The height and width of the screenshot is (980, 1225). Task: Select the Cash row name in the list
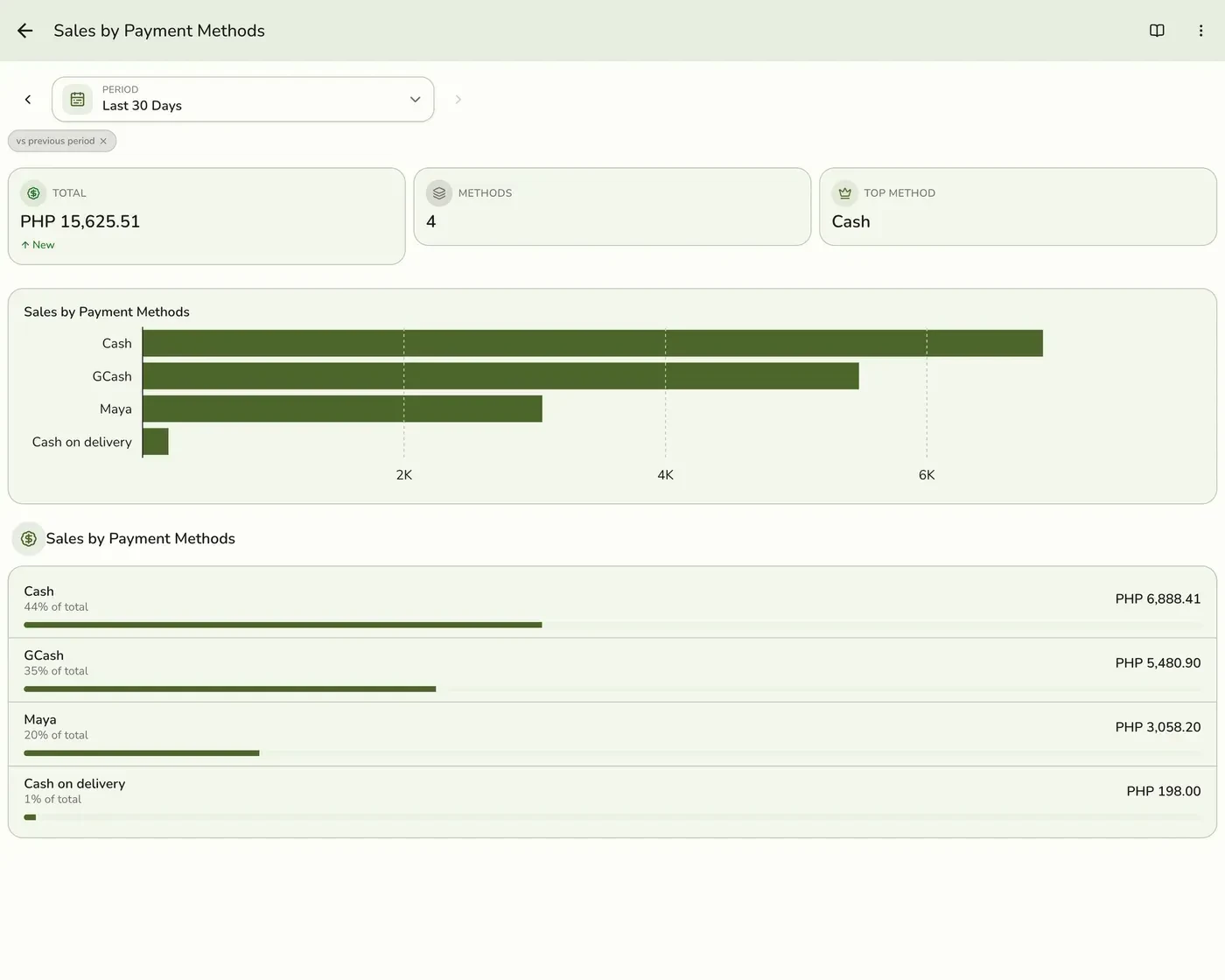click(x=38, y=591)
